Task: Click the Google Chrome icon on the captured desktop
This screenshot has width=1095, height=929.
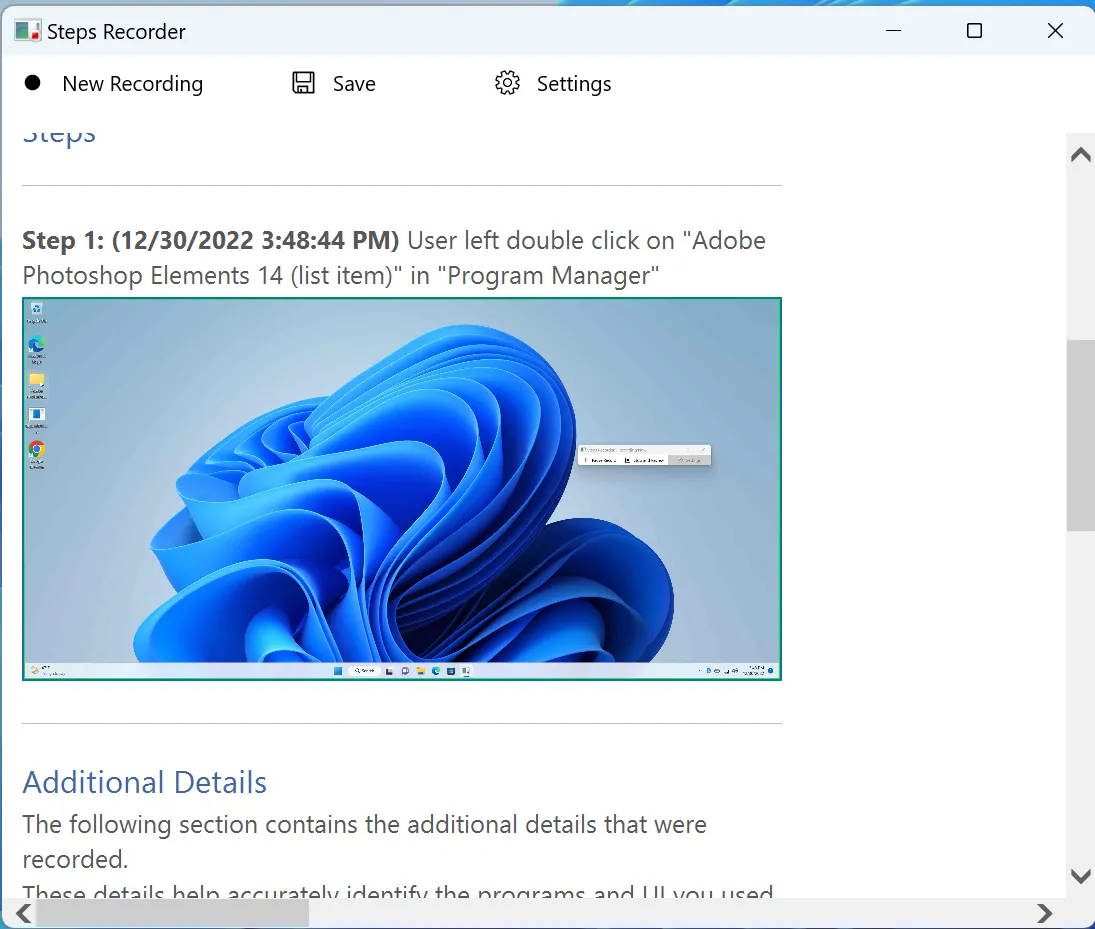Action: (x=36, y=450)
